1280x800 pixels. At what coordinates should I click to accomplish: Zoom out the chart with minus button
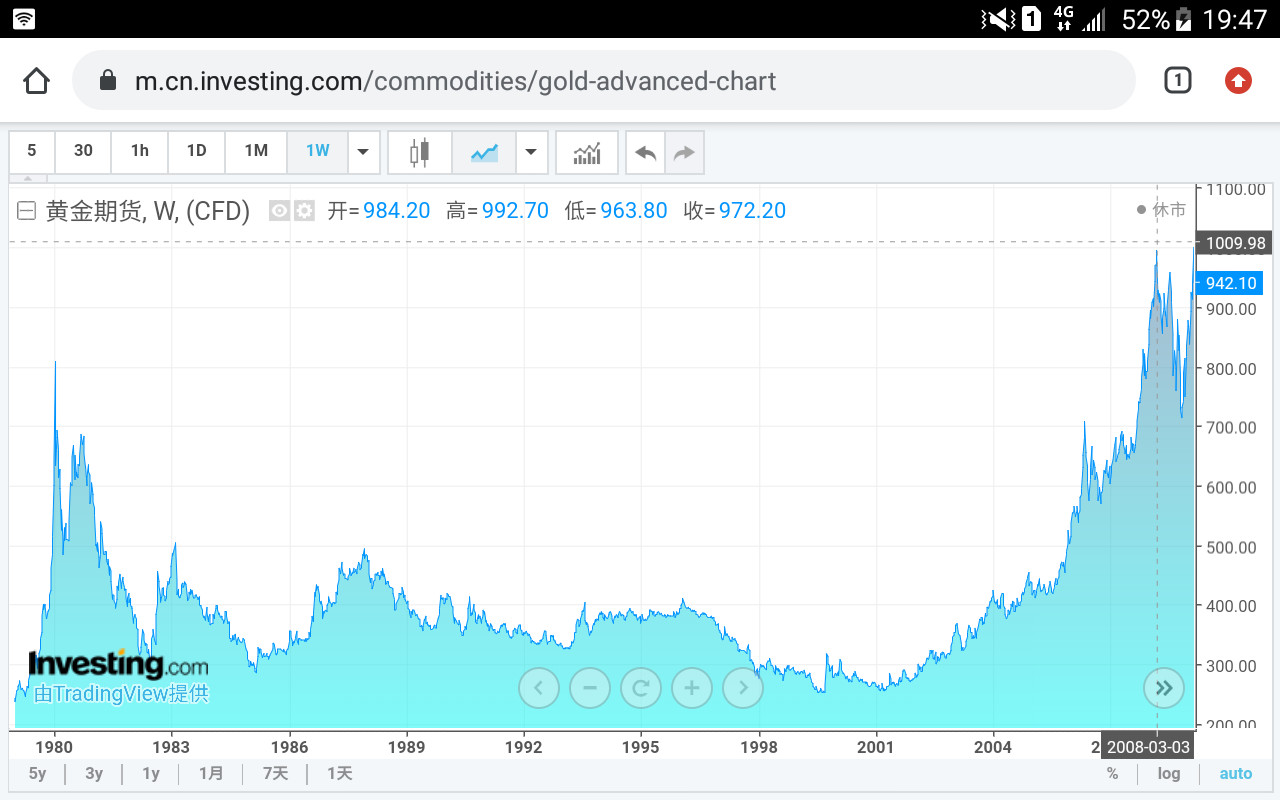[590, 688]
